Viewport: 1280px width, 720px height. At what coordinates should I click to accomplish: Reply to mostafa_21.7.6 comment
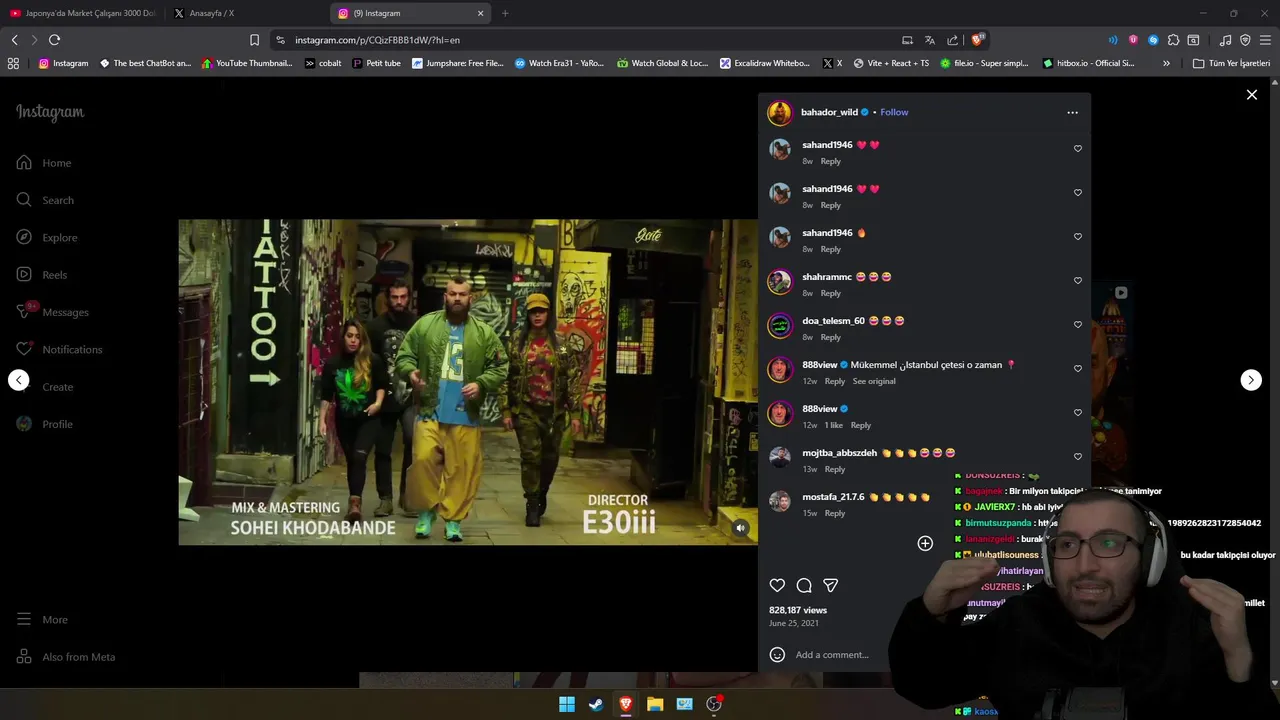[x=834, y=513]
